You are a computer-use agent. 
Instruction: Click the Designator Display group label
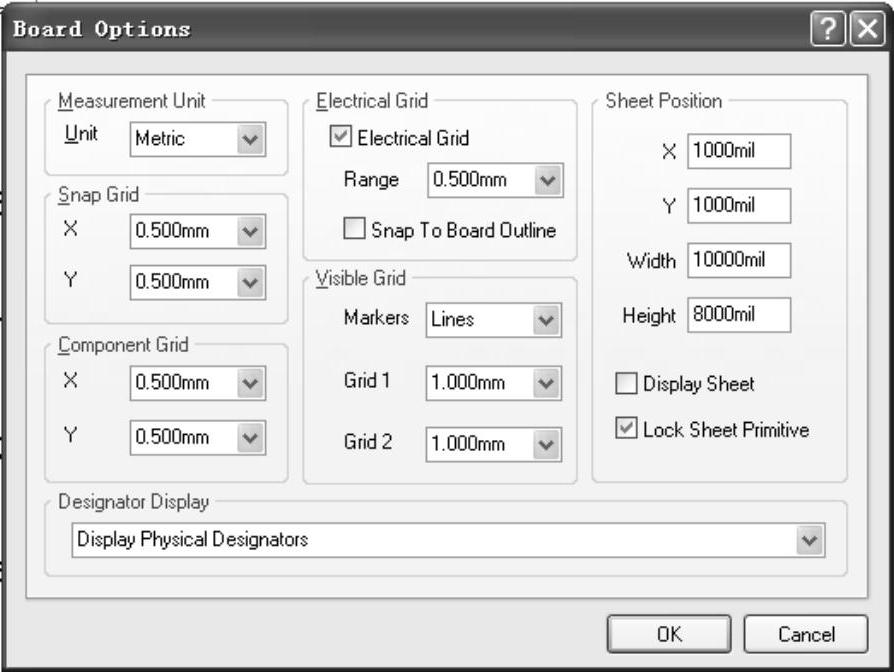134,502
